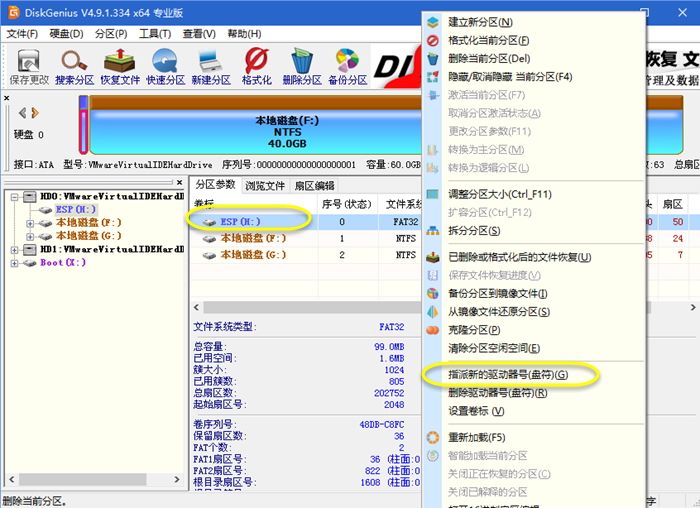Click the 搜索分区 magnifier icon
Viewport: 700px width, 508px height.
[74, 67]
